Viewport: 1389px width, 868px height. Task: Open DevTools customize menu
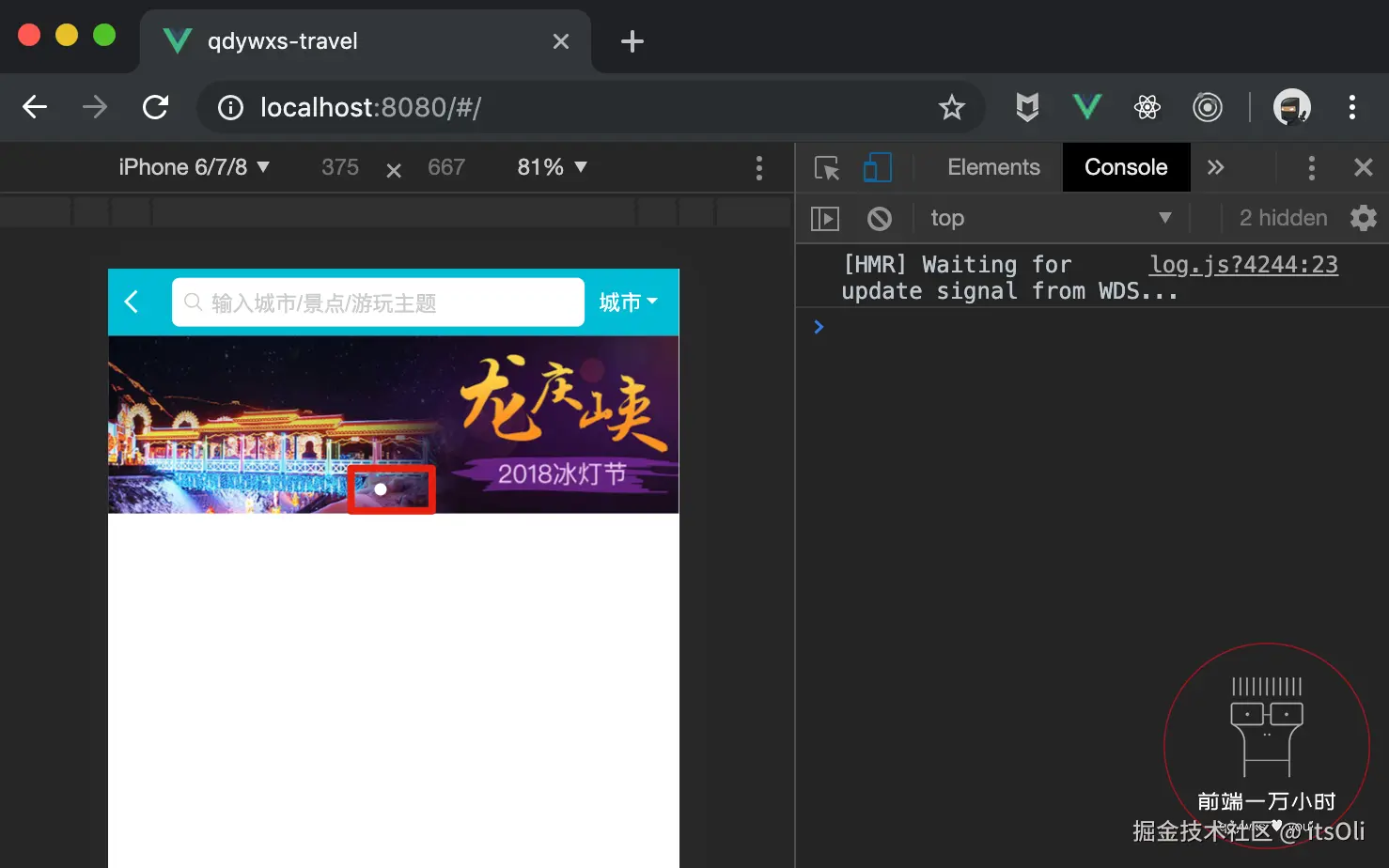pos(1312,168)
